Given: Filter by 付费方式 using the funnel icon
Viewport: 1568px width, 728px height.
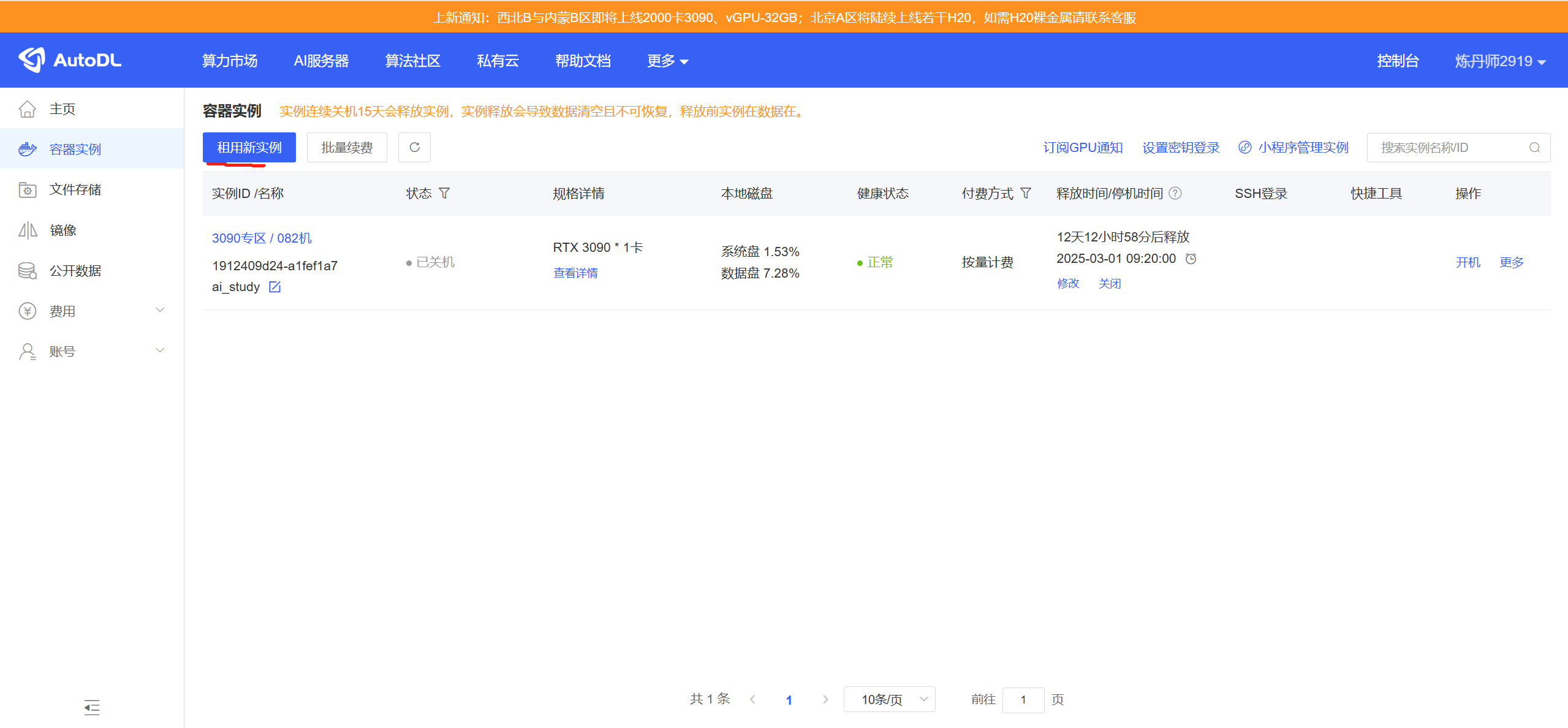Looking at the screenshot, I should tap(1025, 193).
